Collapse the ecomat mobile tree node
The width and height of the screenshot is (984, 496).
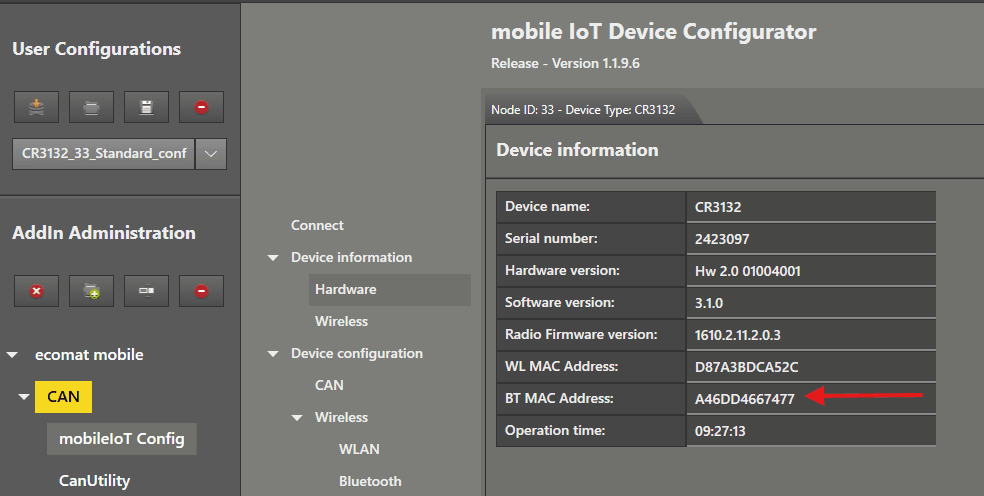click(x=13, y=355)
